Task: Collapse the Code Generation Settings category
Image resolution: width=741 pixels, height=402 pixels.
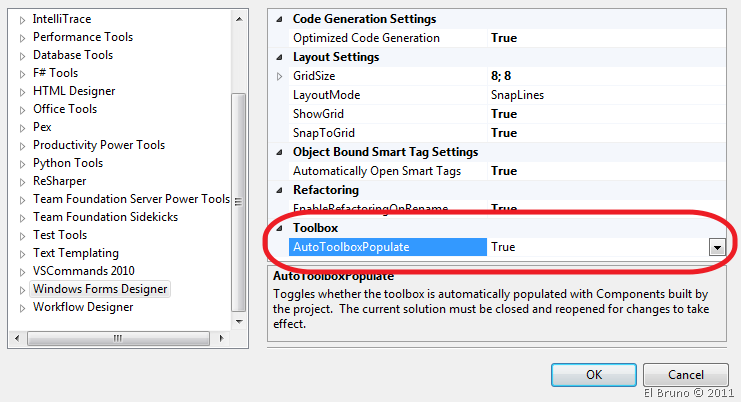Action: tap(279, 19)
